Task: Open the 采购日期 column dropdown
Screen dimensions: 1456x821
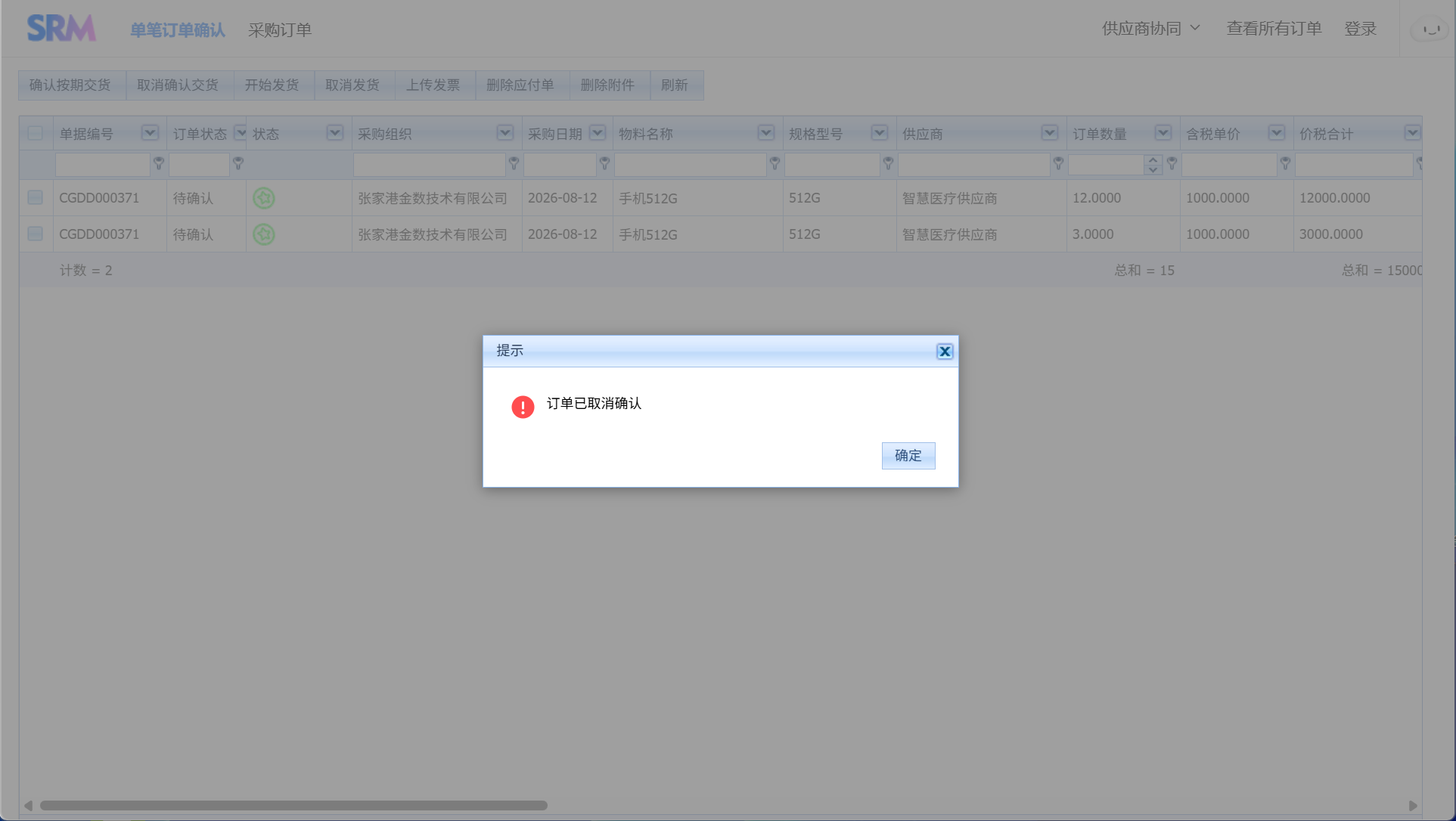Action: click(x=598, y=133)
